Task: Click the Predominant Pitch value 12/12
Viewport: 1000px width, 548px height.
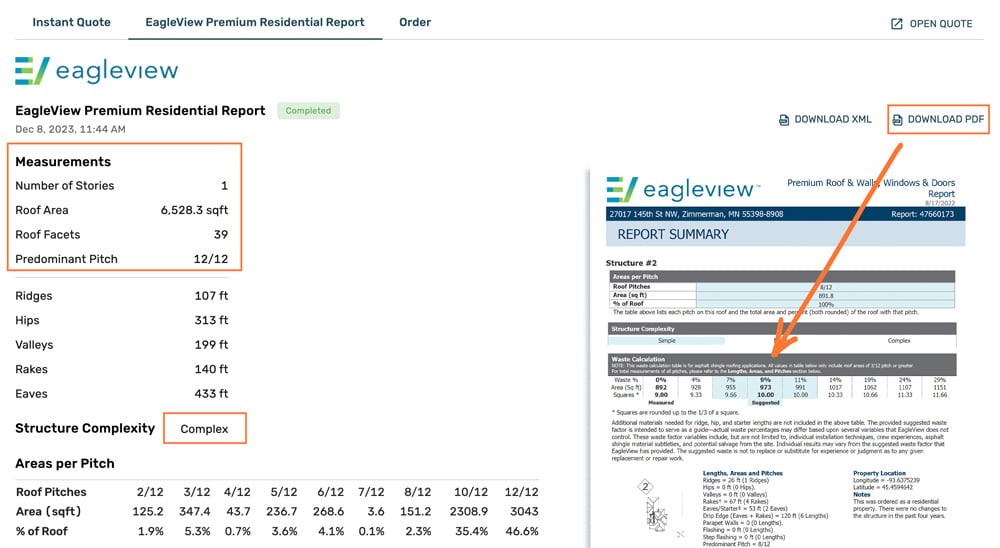Action: pyautogui.click(x=210, y=259)
